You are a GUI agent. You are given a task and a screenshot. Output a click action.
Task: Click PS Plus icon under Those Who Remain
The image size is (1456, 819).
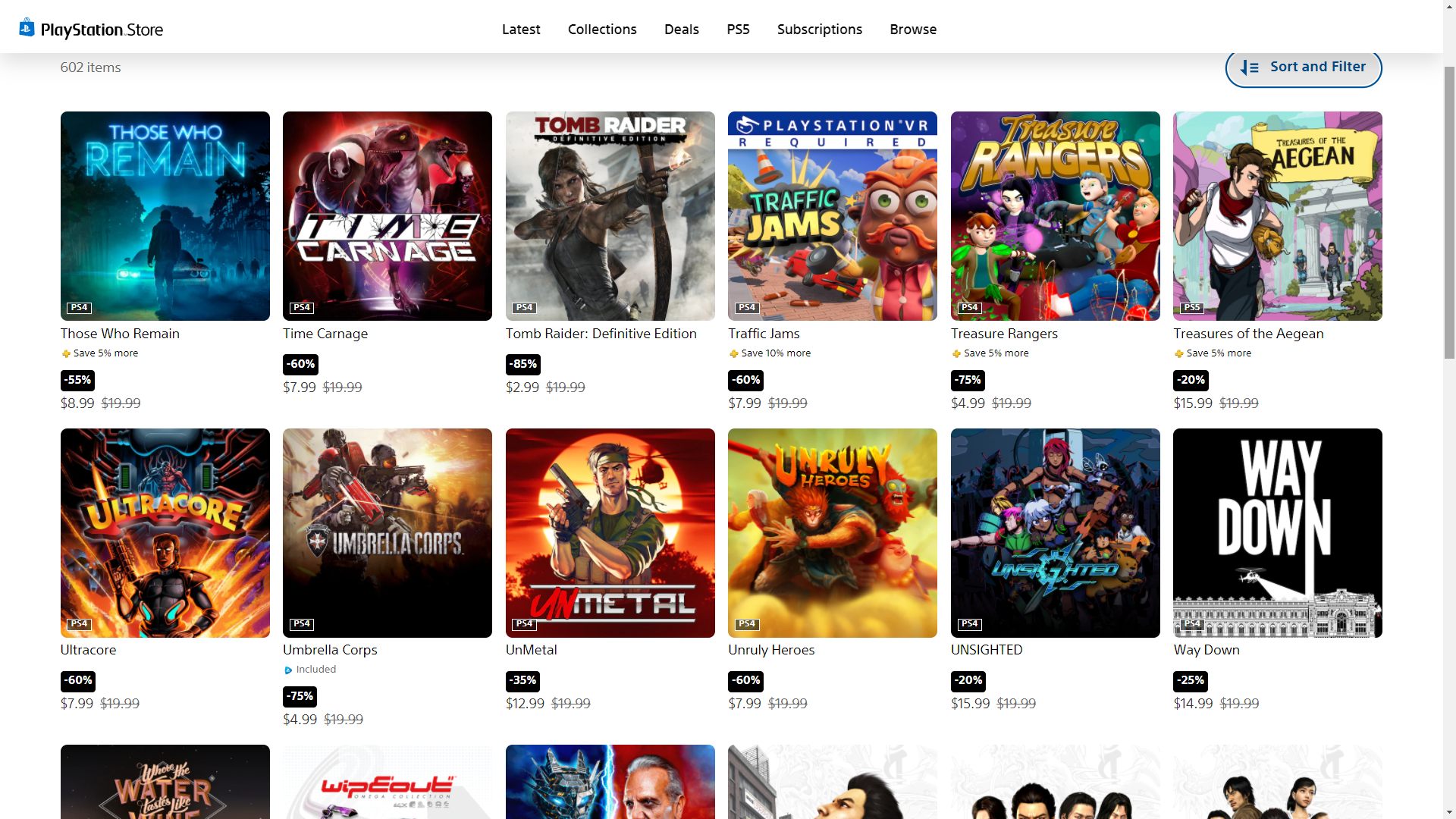(66, 353)
